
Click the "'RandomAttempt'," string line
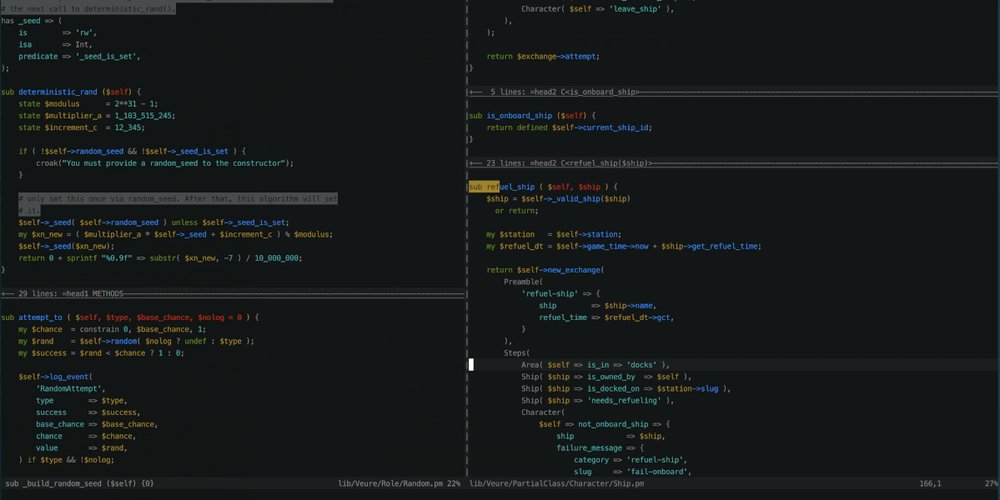(x=71, y=389)
